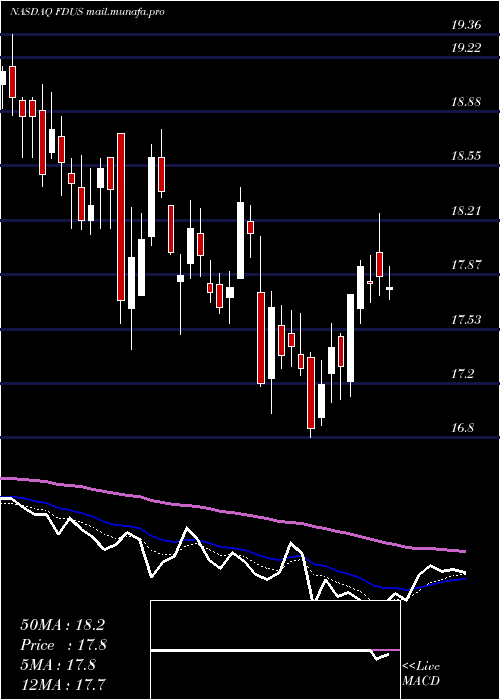Select the 17.2 price level label
500x700 pixels.
(462, 374)
